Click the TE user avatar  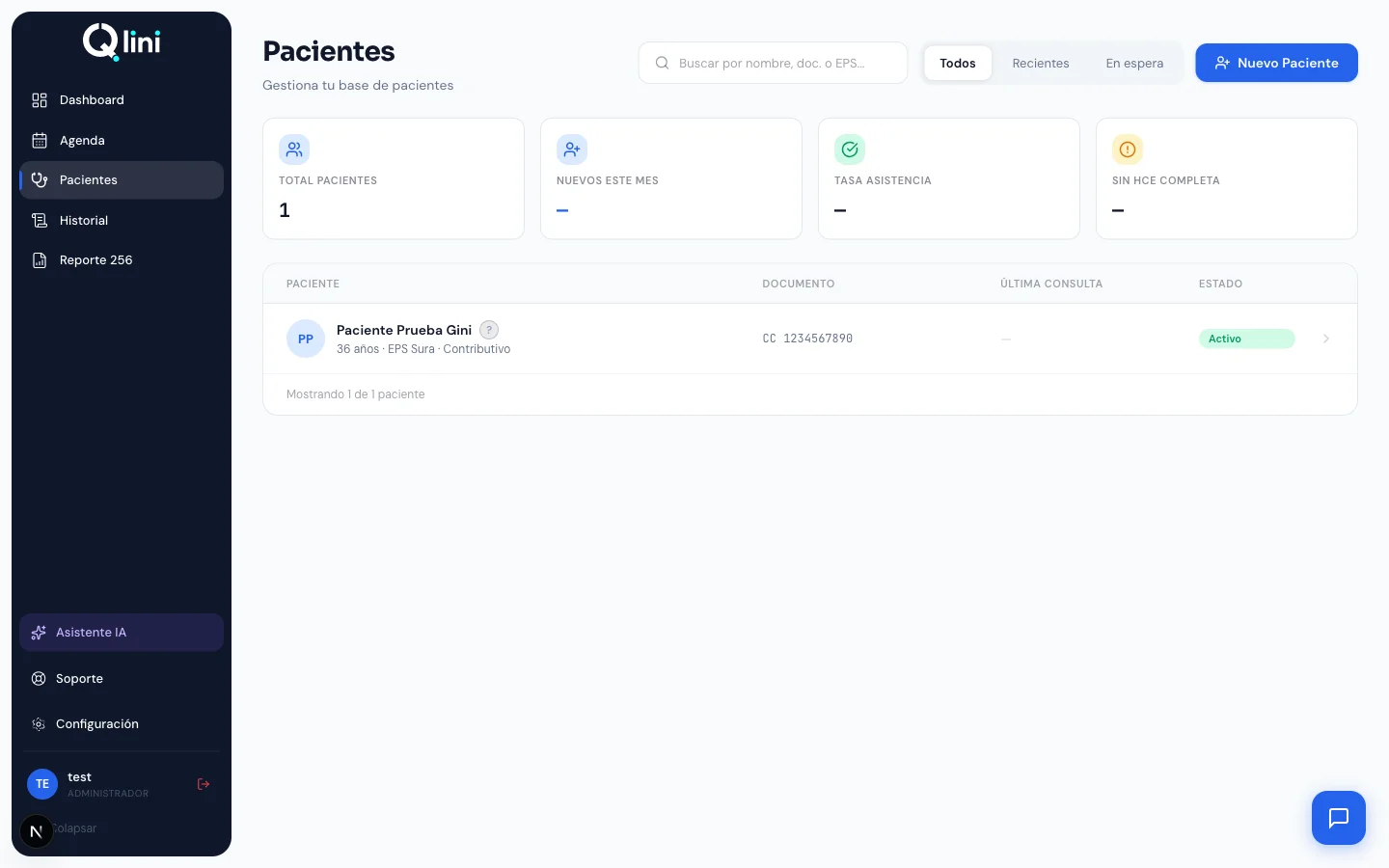coord(42,784)
